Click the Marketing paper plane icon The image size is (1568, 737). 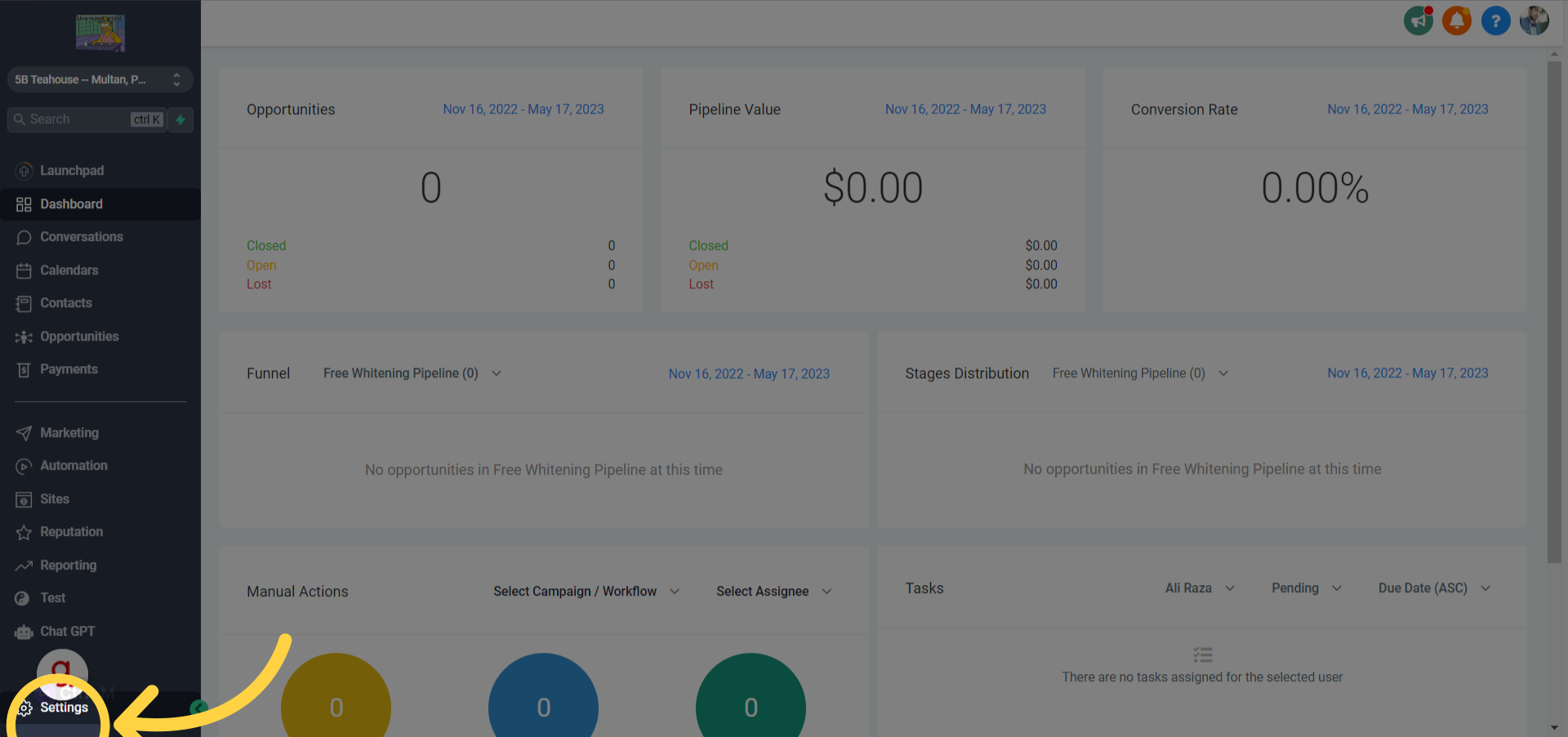coord(24,433)
